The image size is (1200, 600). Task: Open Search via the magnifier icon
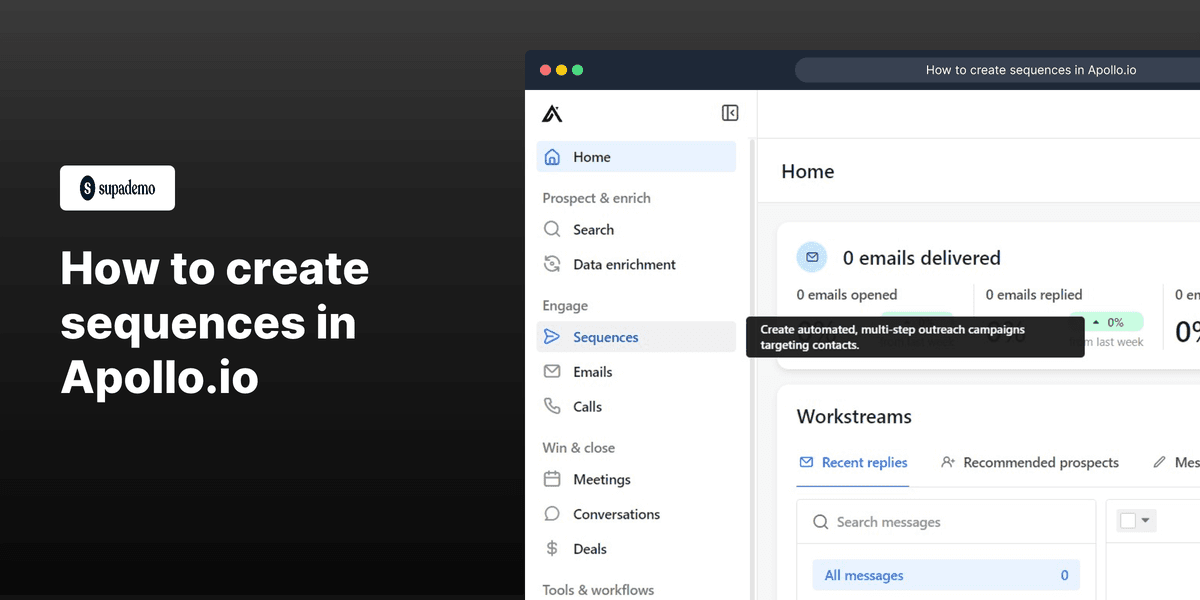pyautogui.click(x=552, y=229)
